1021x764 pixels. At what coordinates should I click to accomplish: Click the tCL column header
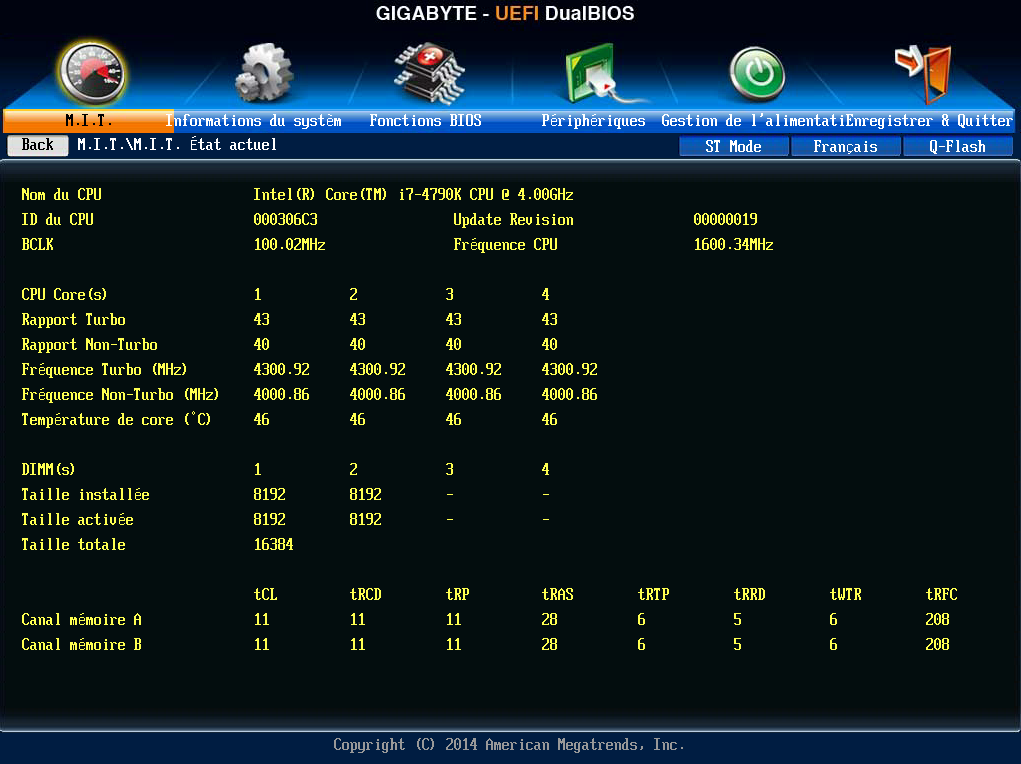coord(265,595)
